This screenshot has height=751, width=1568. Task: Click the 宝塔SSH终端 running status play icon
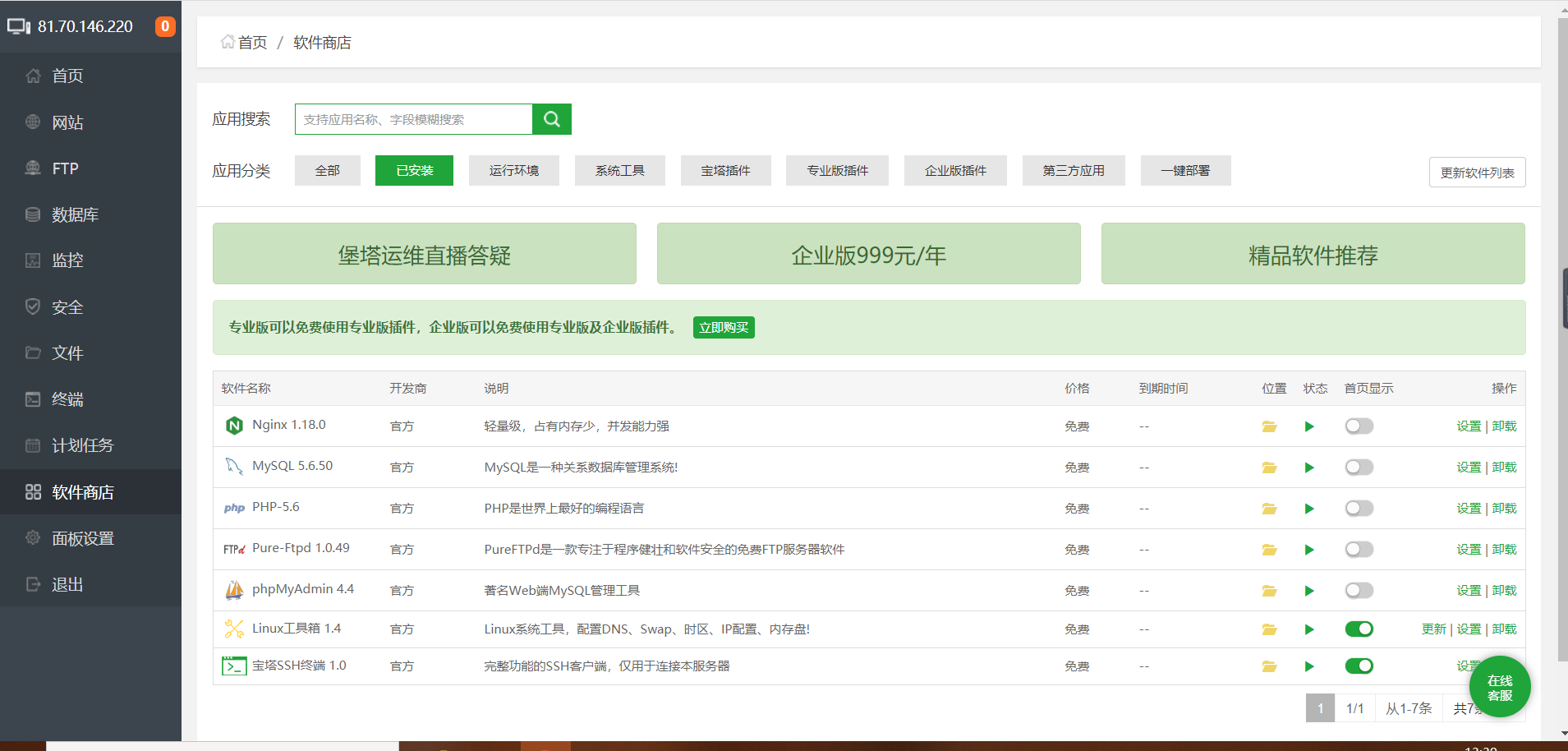tap(1309, 666)
